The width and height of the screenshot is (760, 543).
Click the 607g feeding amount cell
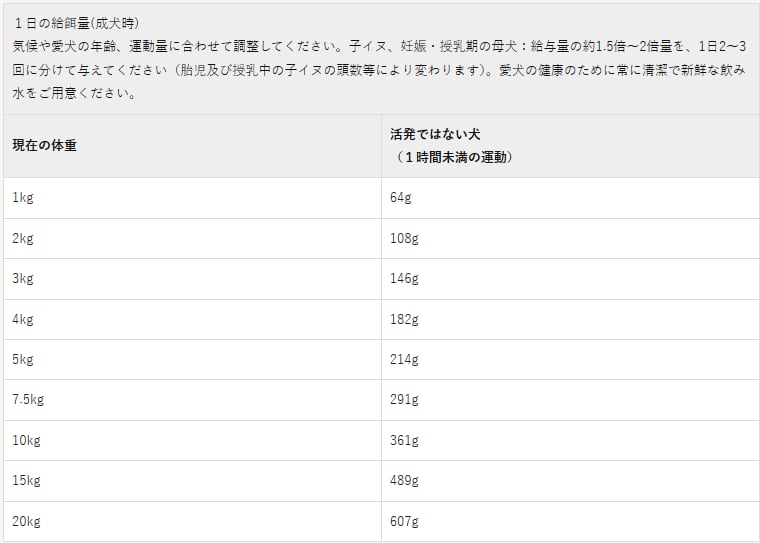coord(404,522)
